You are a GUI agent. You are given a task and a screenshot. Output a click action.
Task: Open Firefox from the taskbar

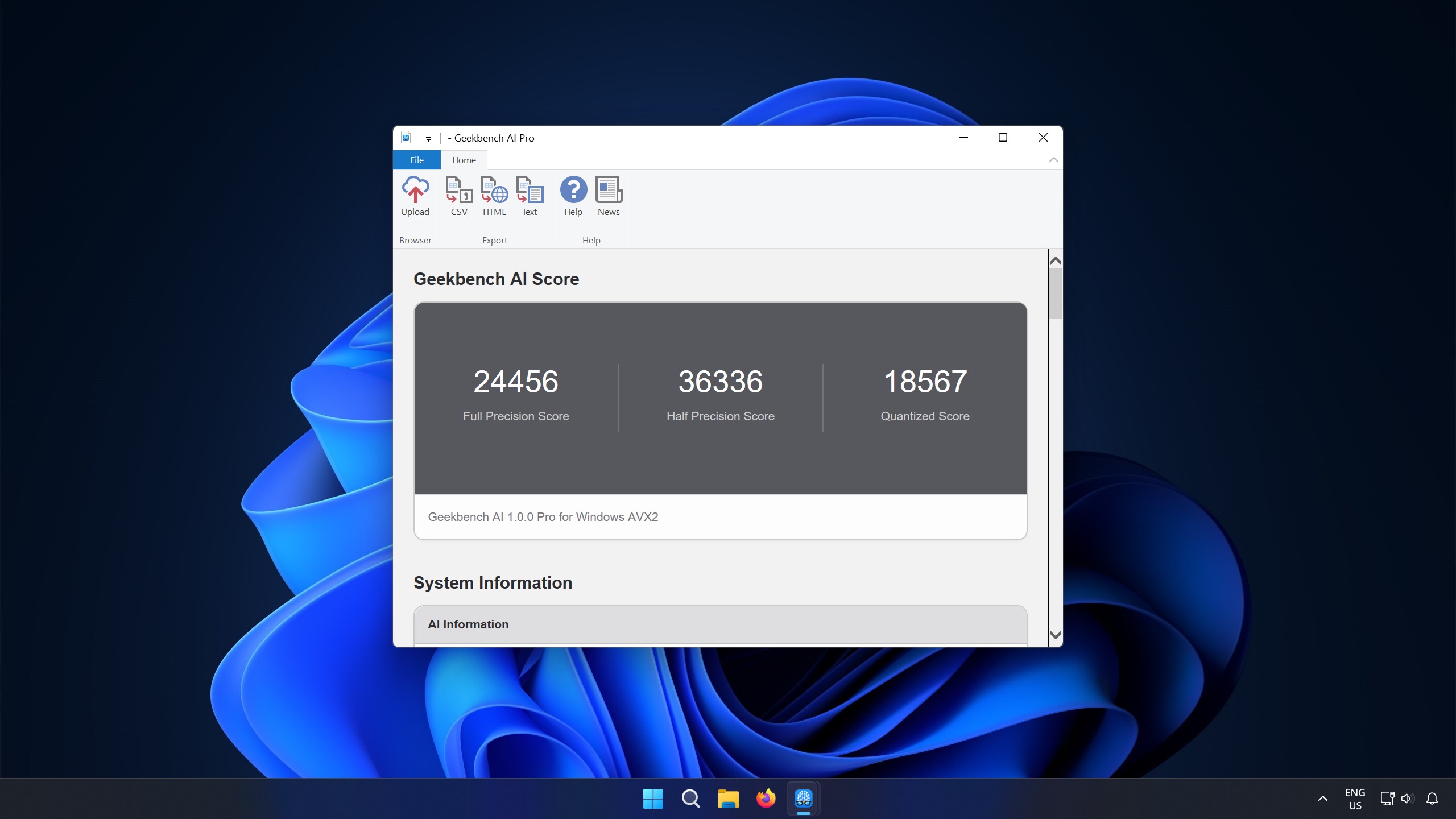pos(765,798)
